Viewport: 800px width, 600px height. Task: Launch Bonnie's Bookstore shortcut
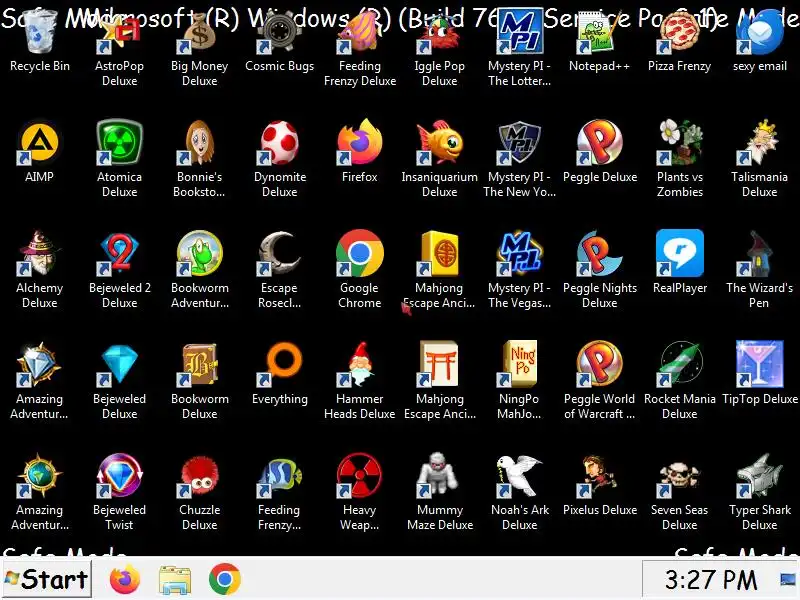pyautogui.click(x=199, y=143)
